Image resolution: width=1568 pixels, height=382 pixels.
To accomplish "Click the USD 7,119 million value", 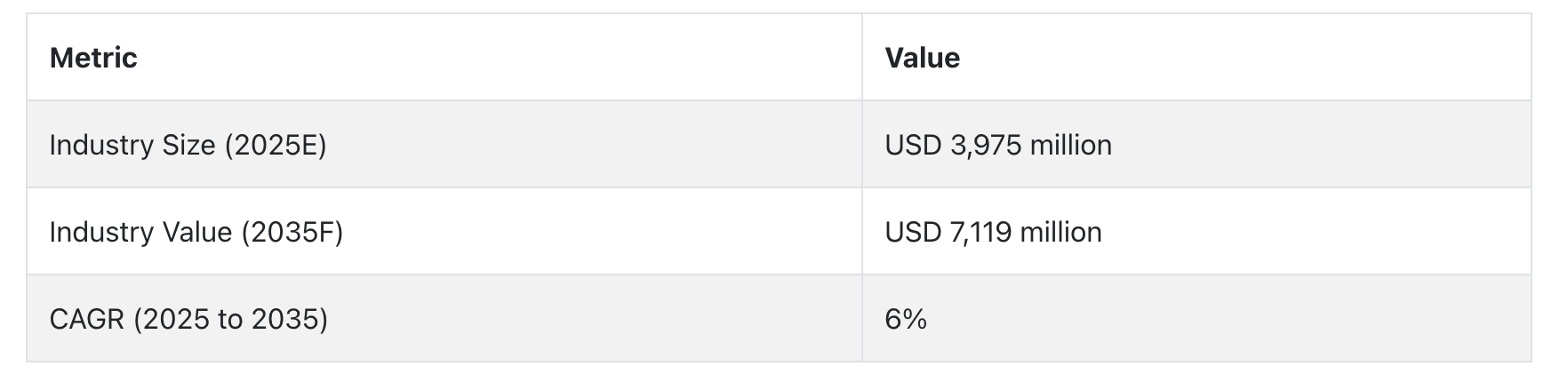I will [x=993, y=232].
